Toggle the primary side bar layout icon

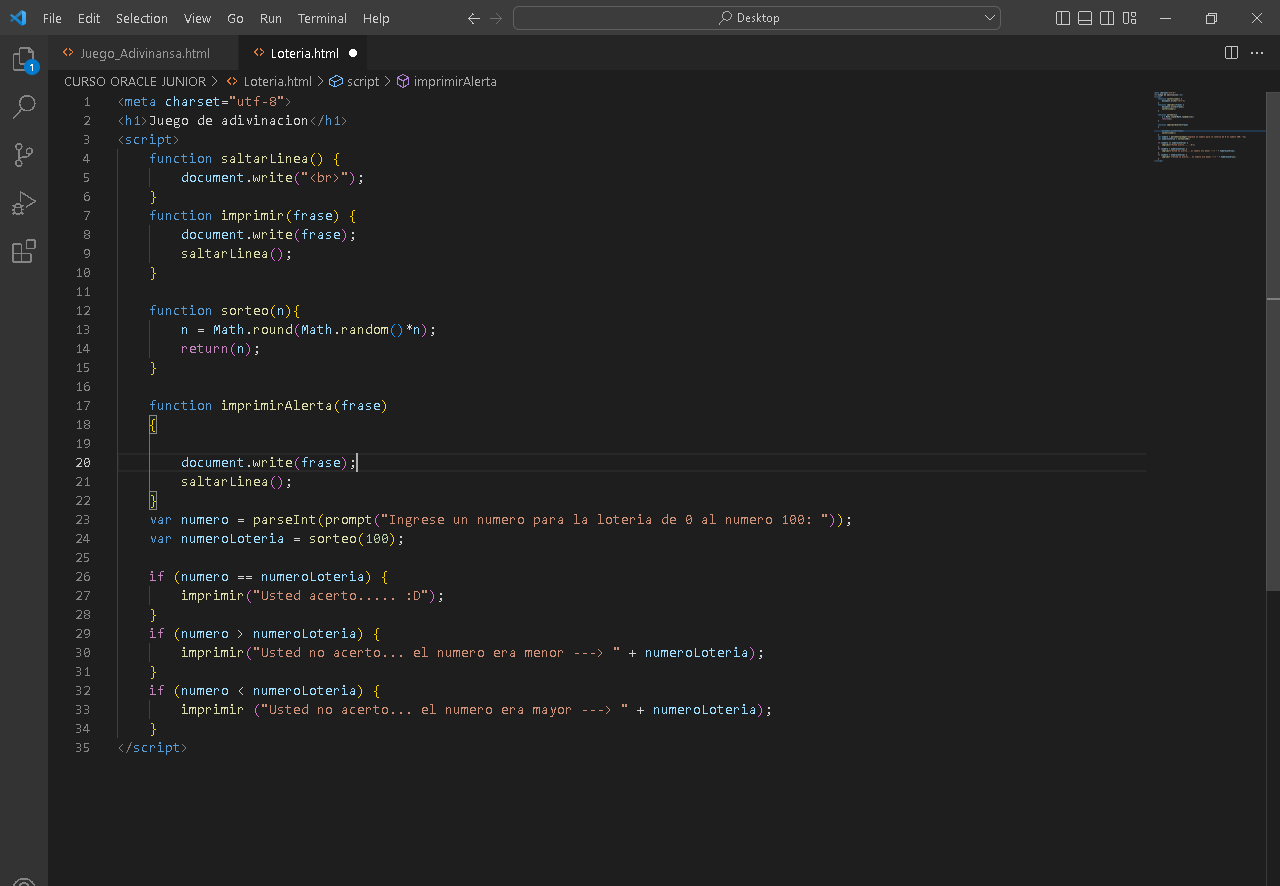pyautogui.click(x=1063, y=18)
